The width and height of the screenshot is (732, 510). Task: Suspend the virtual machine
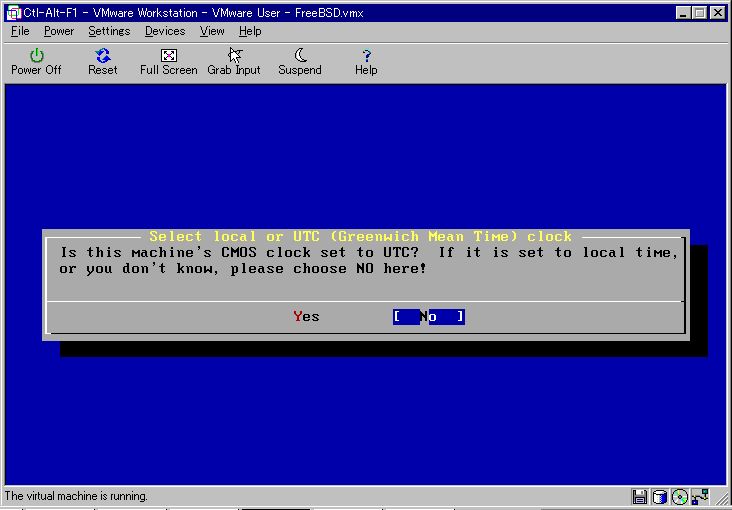tap(300, 62)
